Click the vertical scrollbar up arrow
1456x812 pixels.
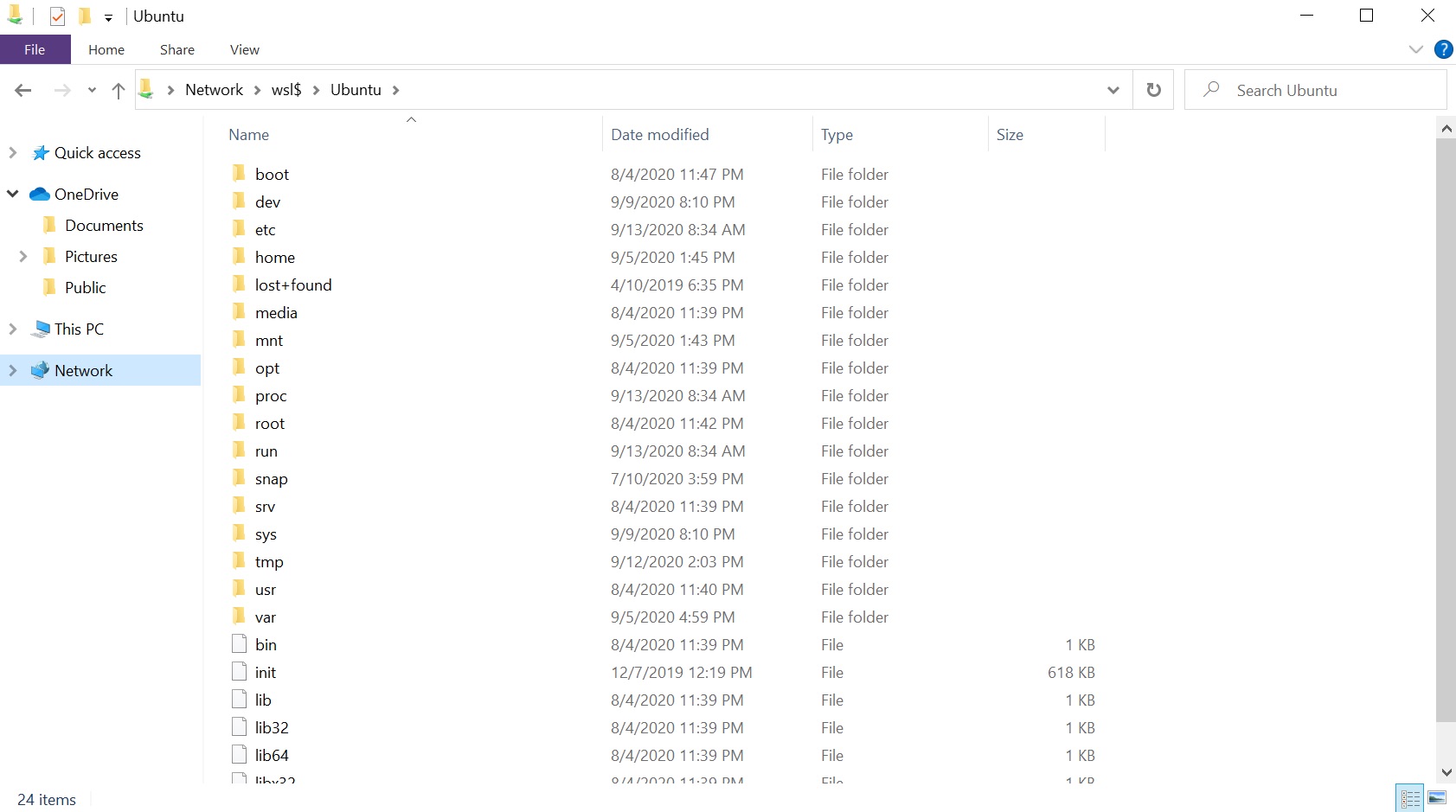coord(1446,128)
